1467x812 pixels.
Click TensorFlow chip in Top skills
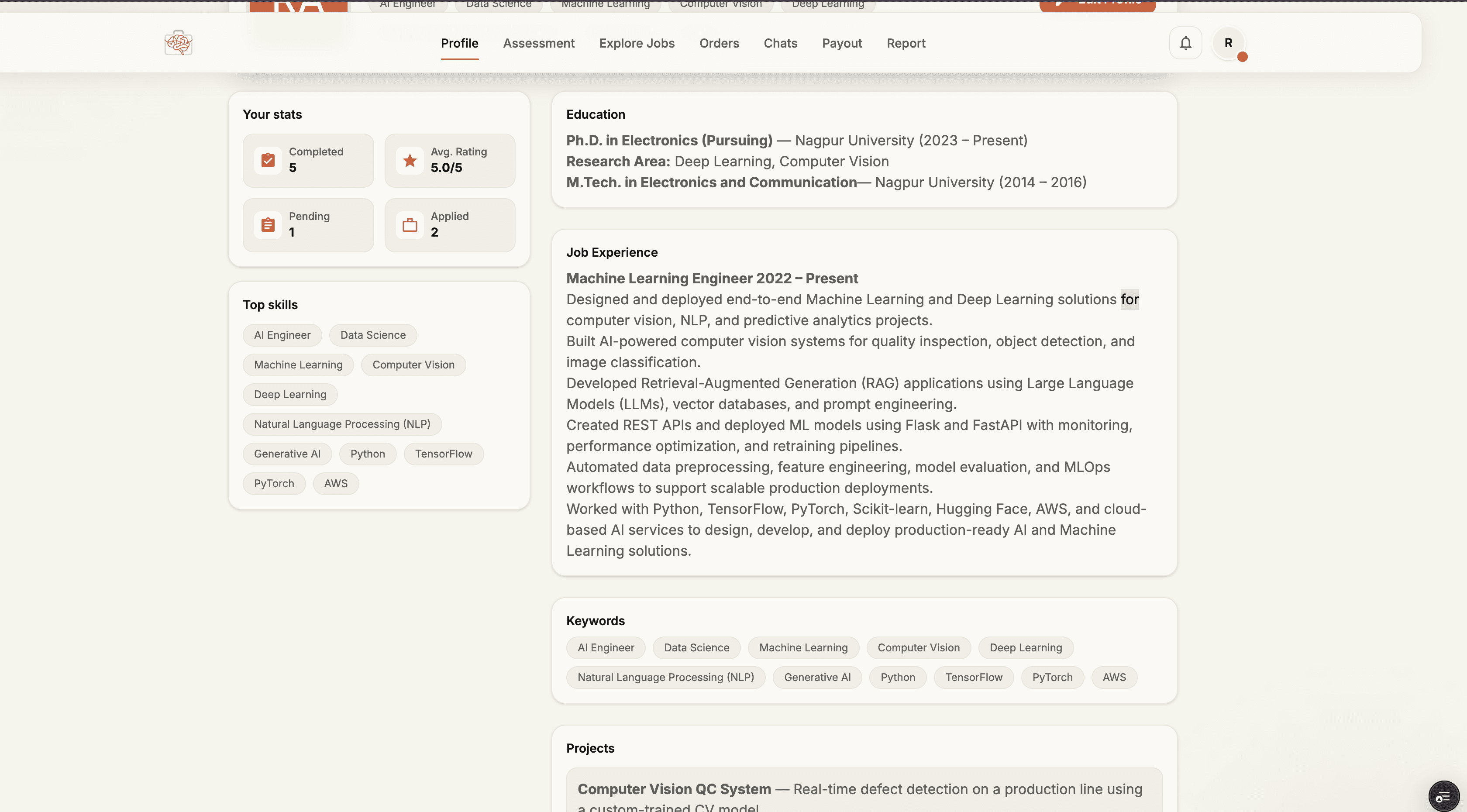point(444,454)
